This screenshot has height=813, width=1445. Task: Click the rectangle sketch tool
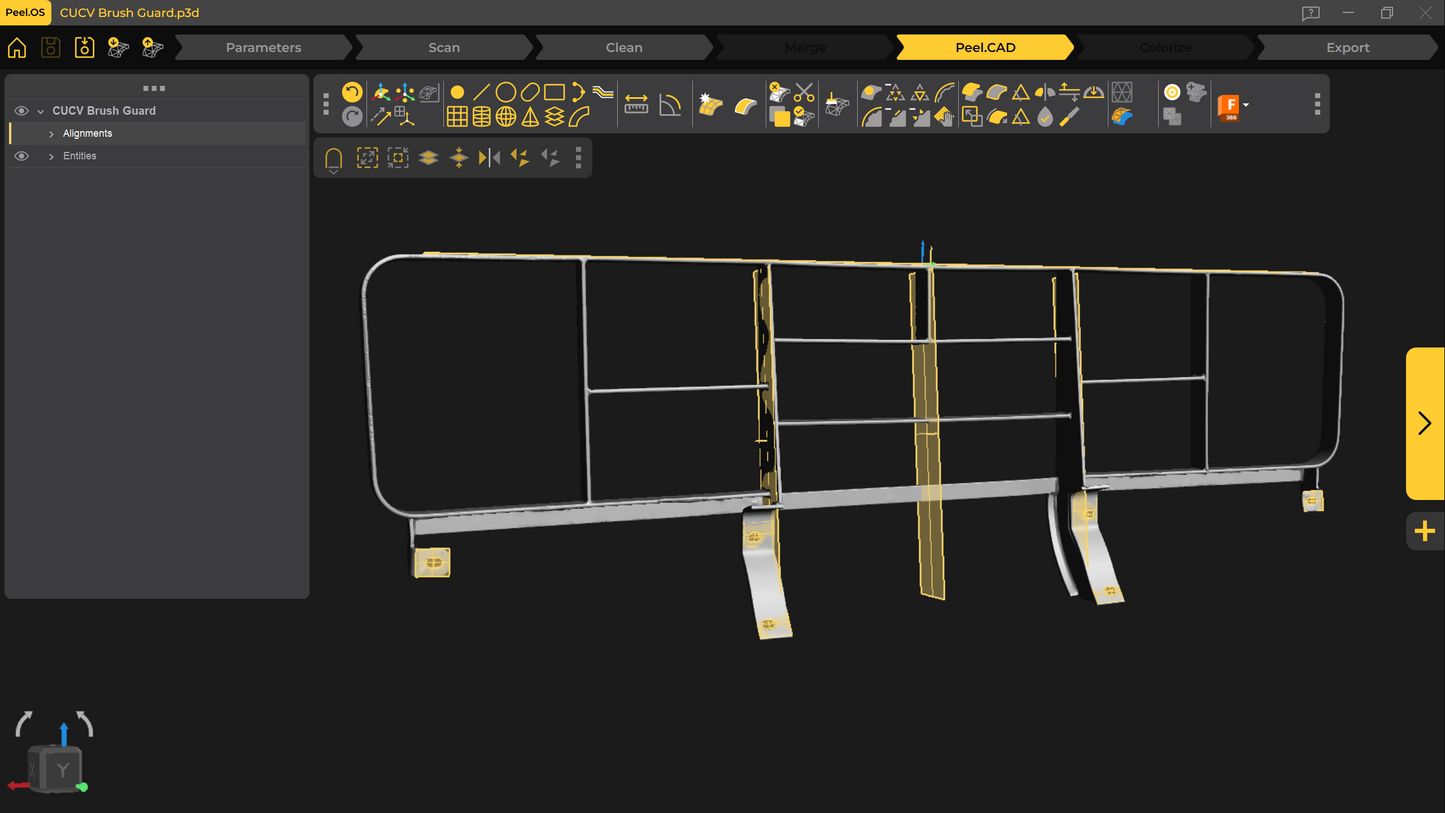coord(554,93)
